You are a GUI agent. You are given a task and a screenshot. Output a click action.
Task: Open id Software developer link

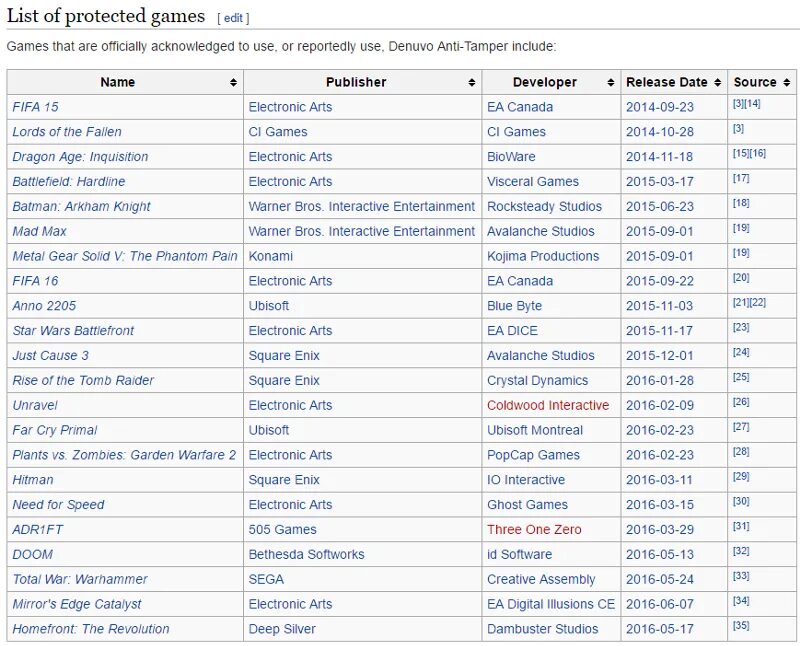coord(519,555)
